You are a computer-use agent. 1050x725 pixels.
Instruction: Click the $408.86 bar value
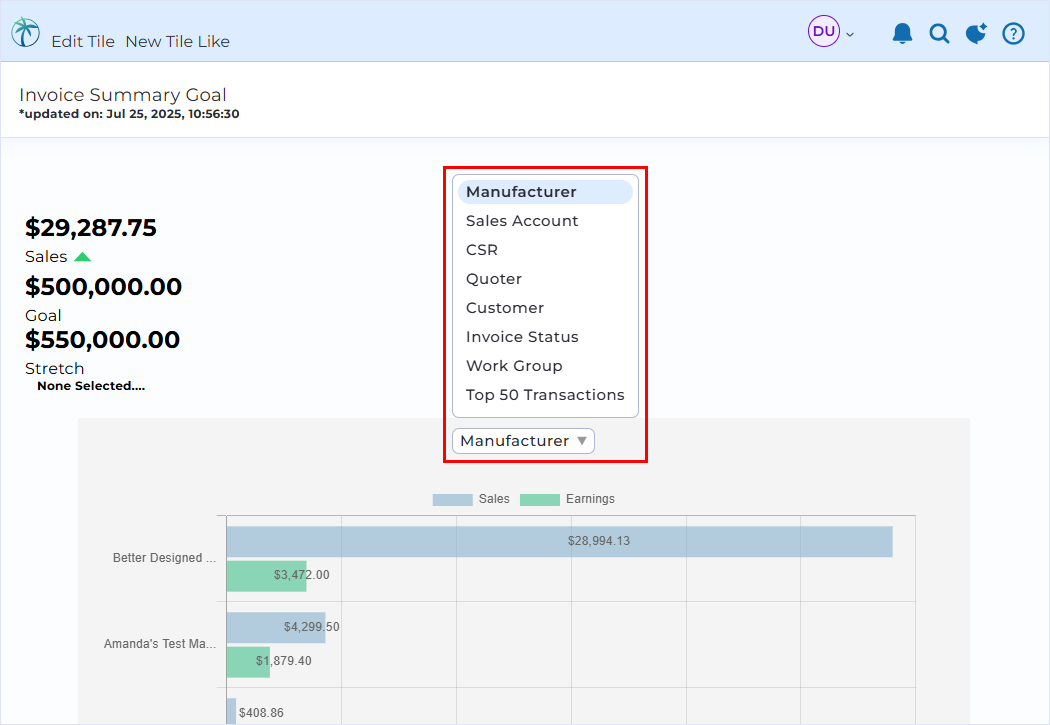click(261, 713)
